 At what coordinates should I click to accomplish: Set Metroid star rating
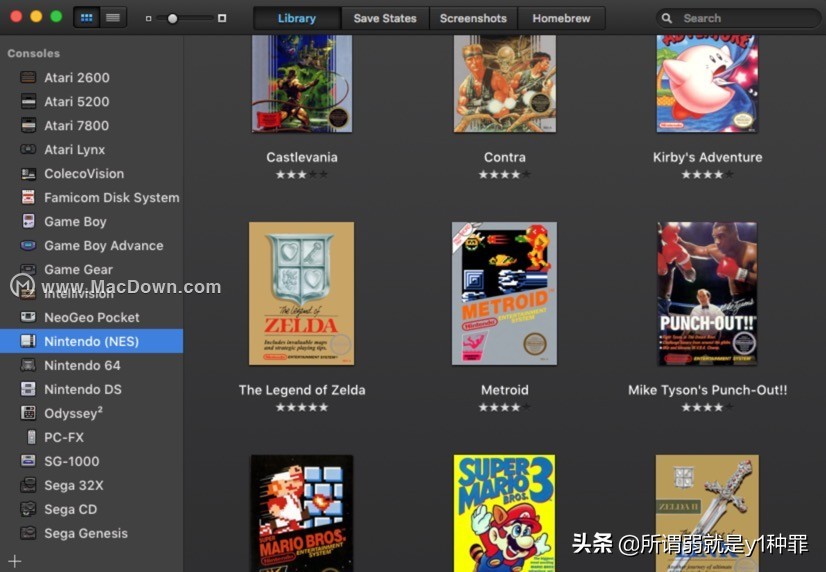(x=505, y=407)
